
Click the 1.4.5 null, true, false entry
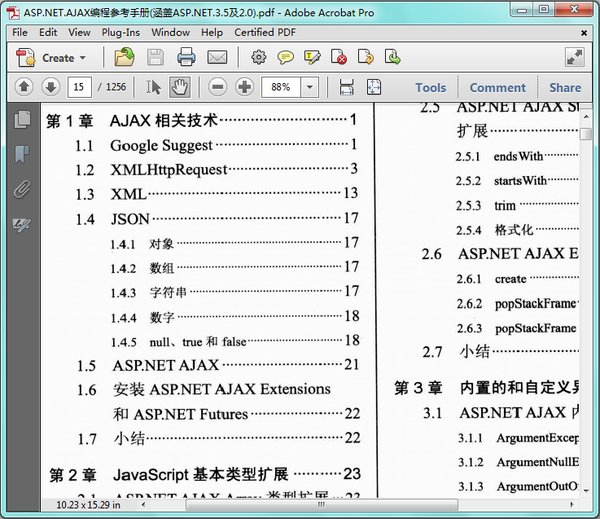click(x=235, y=341)
